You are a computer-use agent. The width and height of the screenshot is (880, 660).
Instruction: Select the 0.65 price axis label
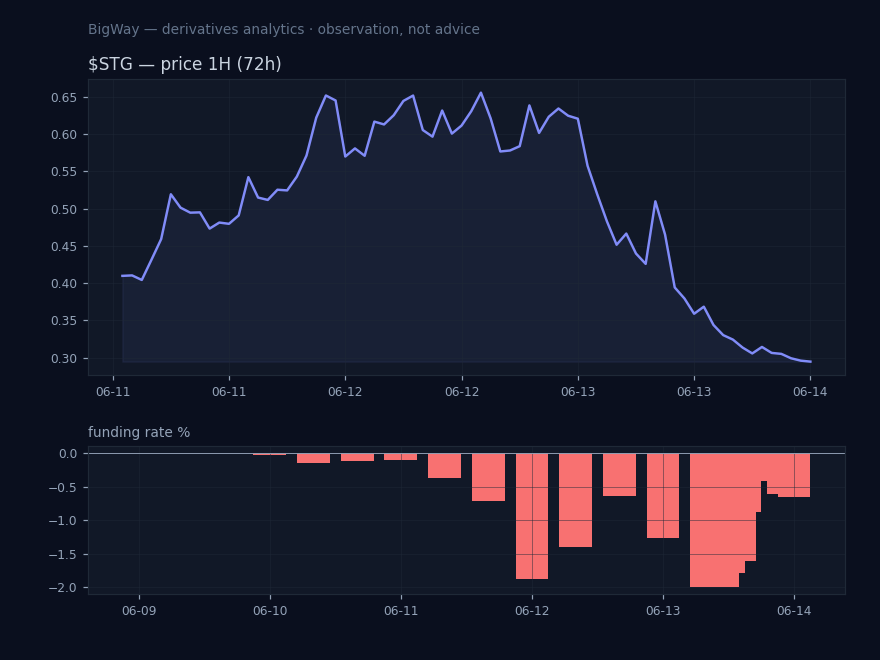[63, 98]
